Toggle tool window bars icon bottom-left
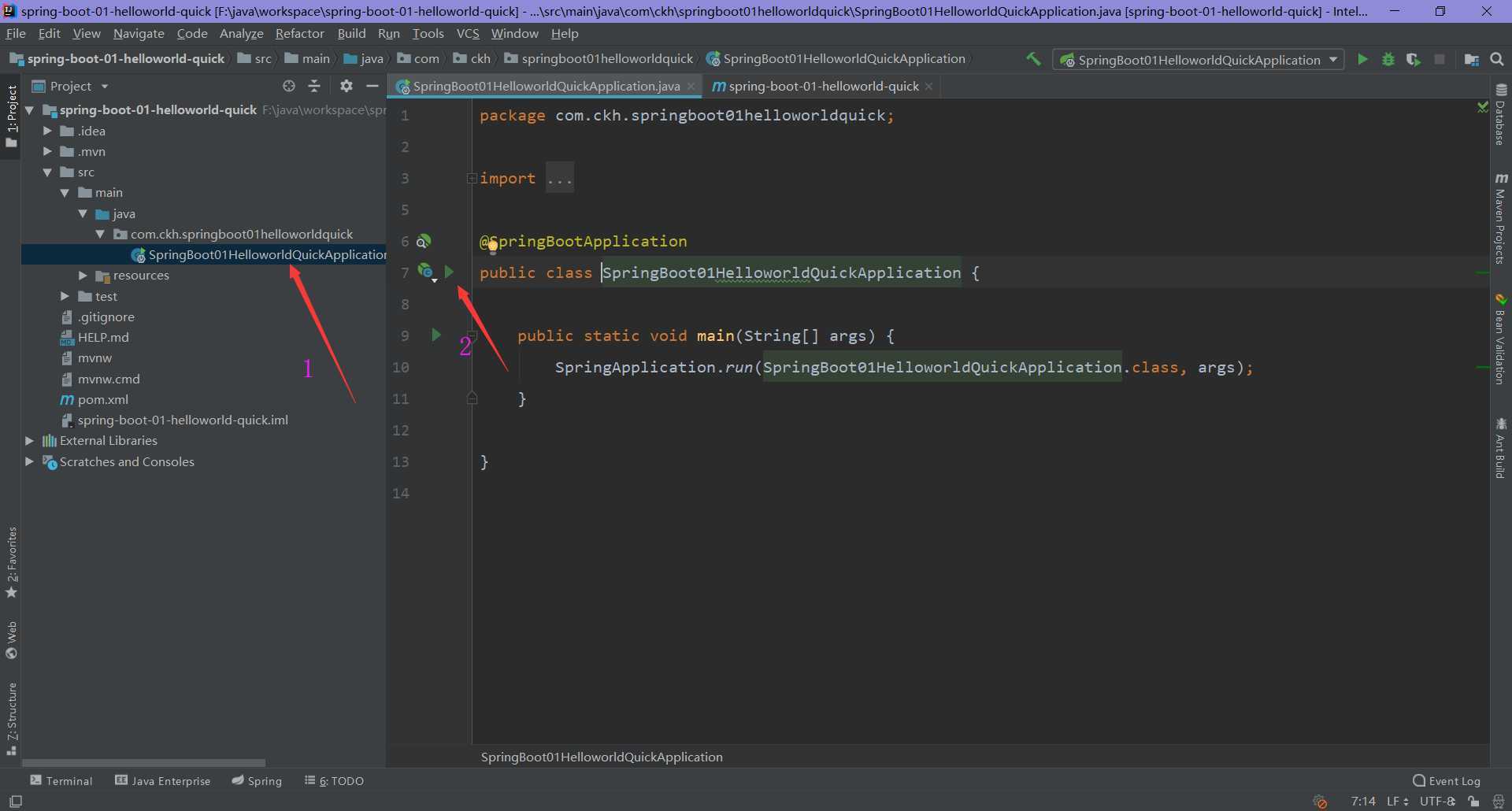 tap(15, 802)
